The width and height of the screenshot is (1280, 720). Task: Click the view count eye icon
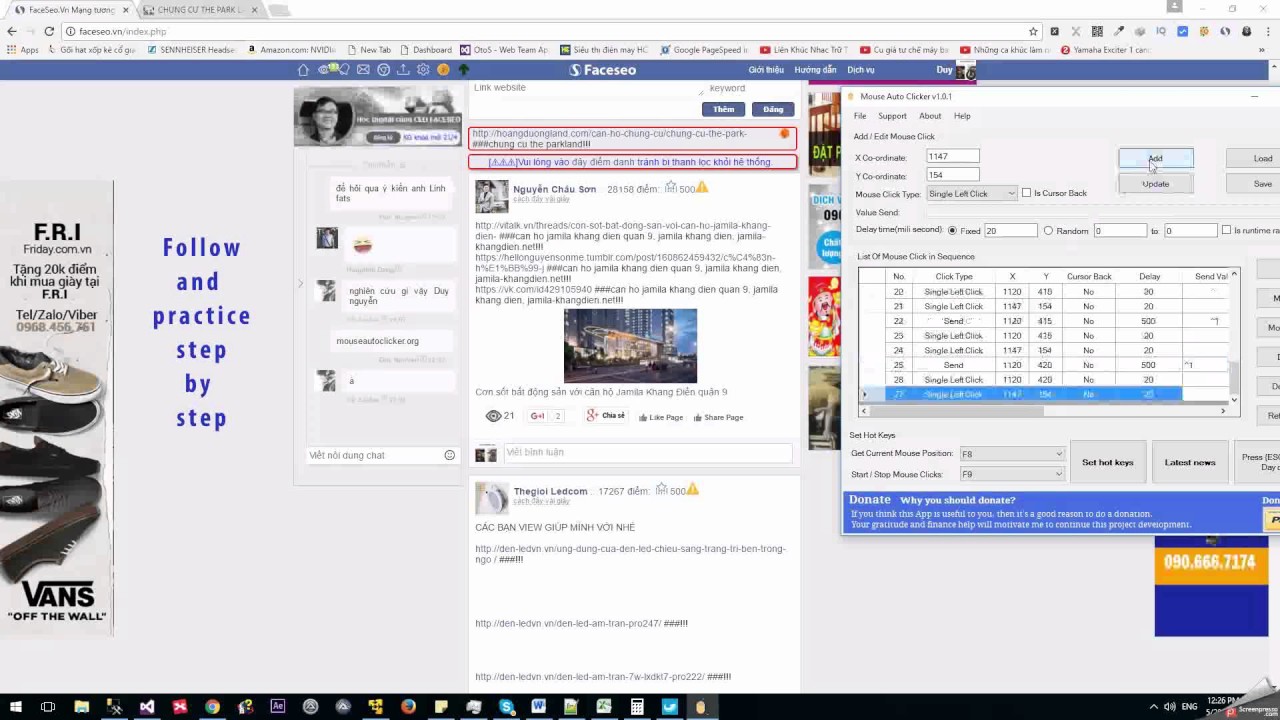(x=493, y=416)
